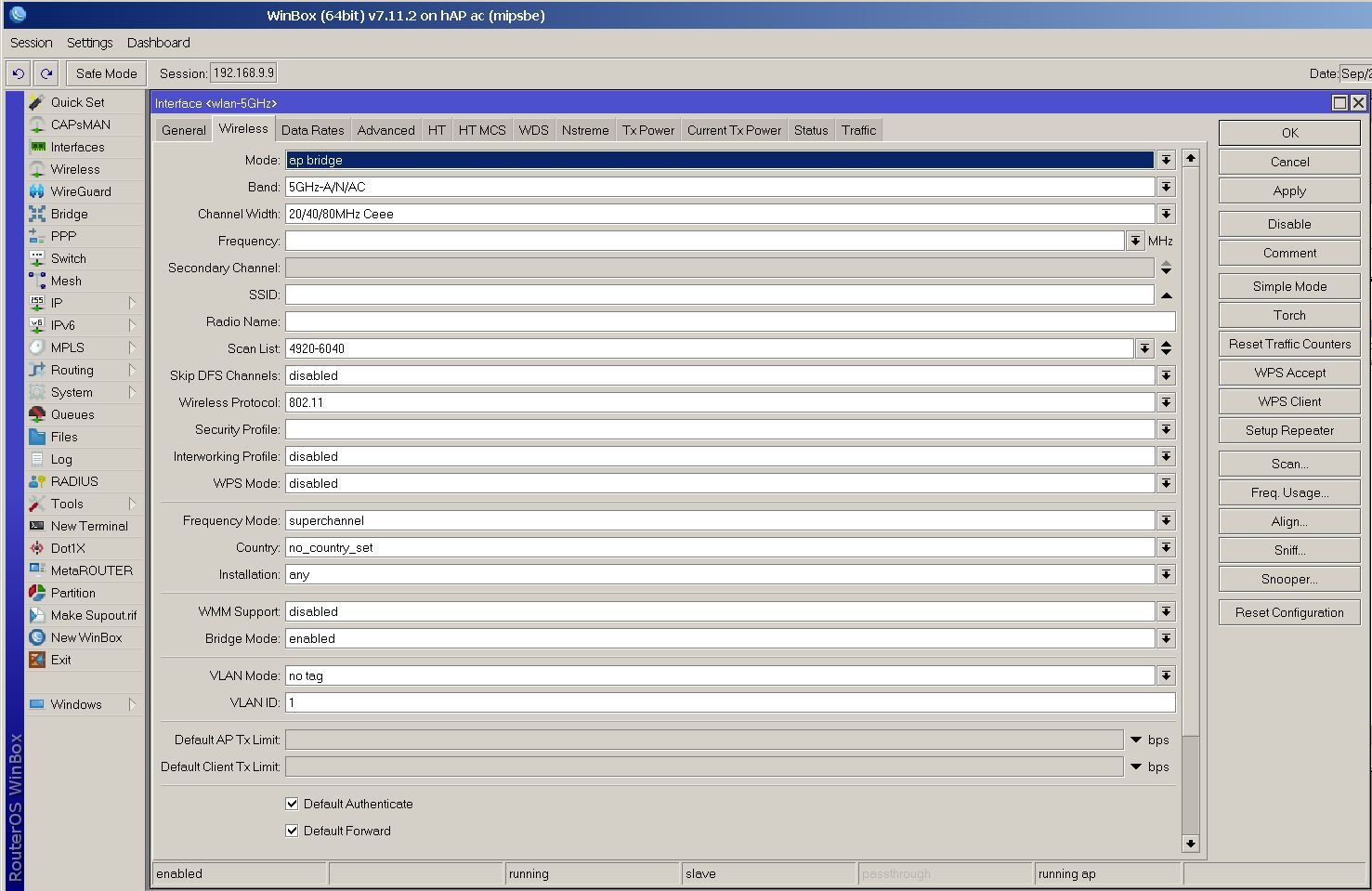
Task: Switch to the HT MCS tab
Action: pyautogui.click(x=482, y=130)
